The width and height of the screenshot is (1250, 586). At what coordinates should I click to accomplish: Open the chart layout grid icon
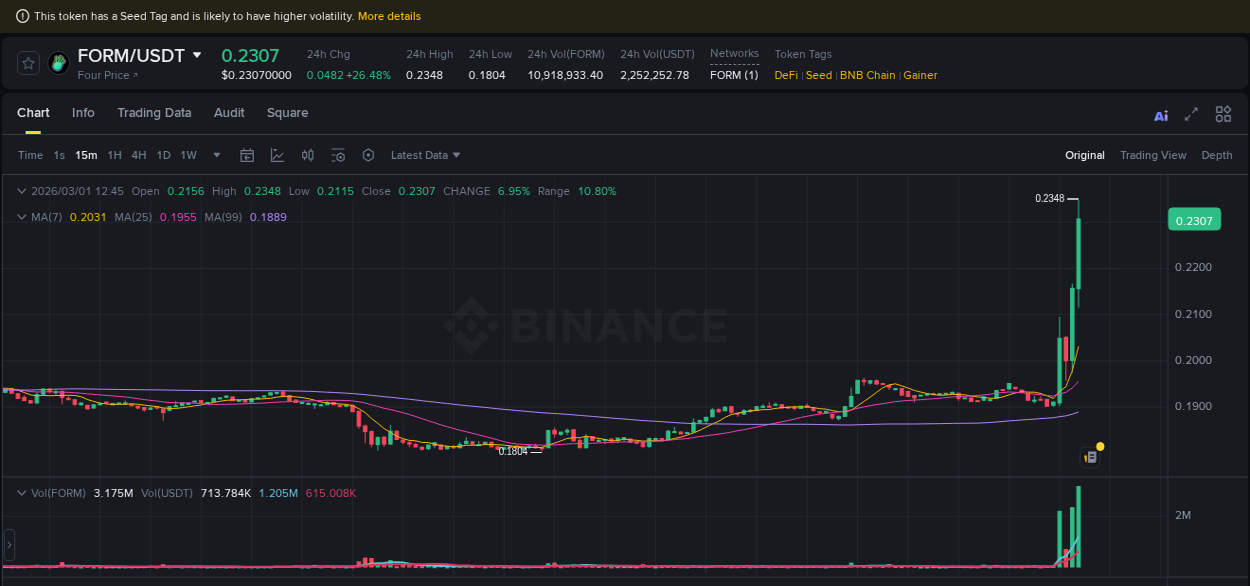pos(1223,115)
